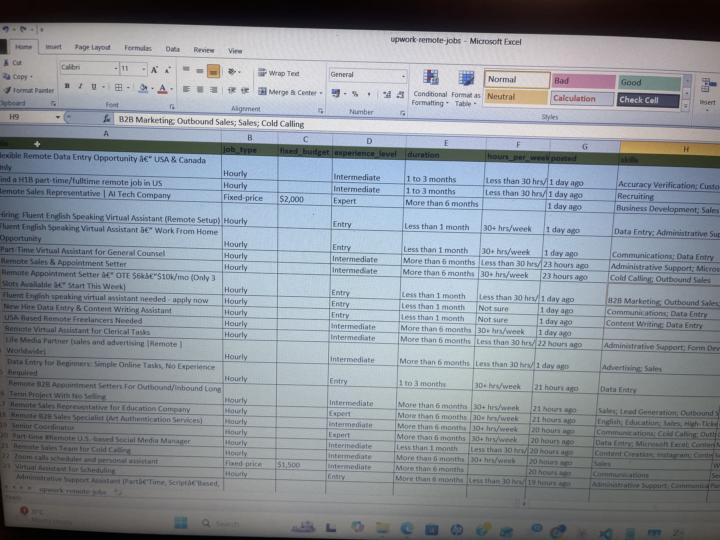Toggle Bold formatting
Screen dimensions: 720x540
tap(67, 86)
